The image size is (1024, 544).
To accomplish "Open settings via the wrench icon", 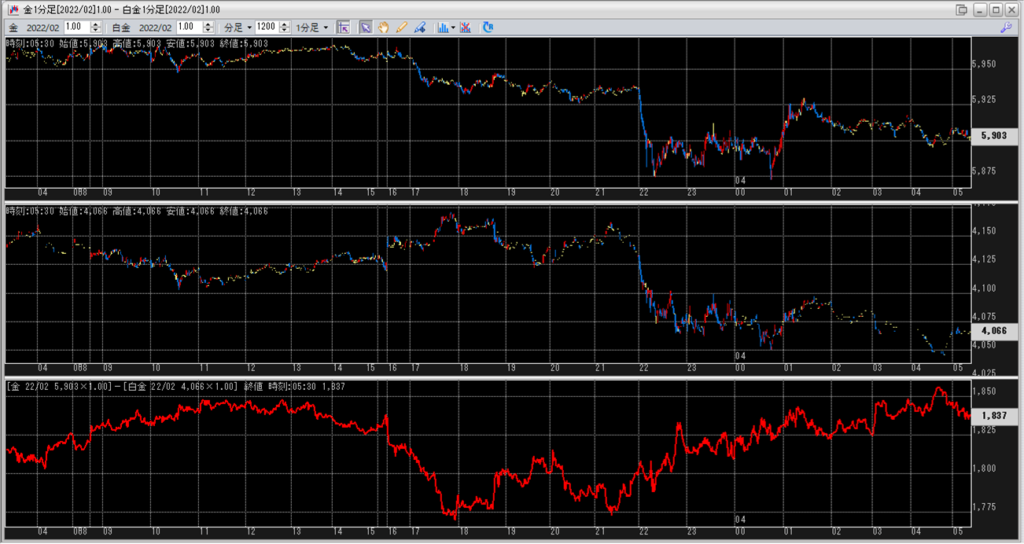I will [1005, 27].
